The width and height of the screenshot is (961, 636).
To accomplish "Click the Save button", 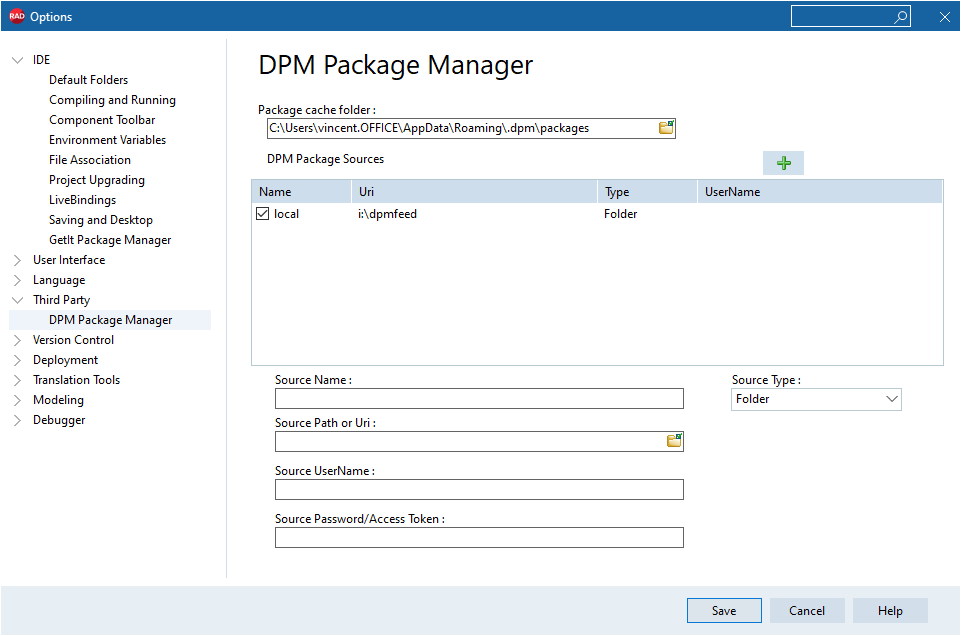I will coord(724,611).
